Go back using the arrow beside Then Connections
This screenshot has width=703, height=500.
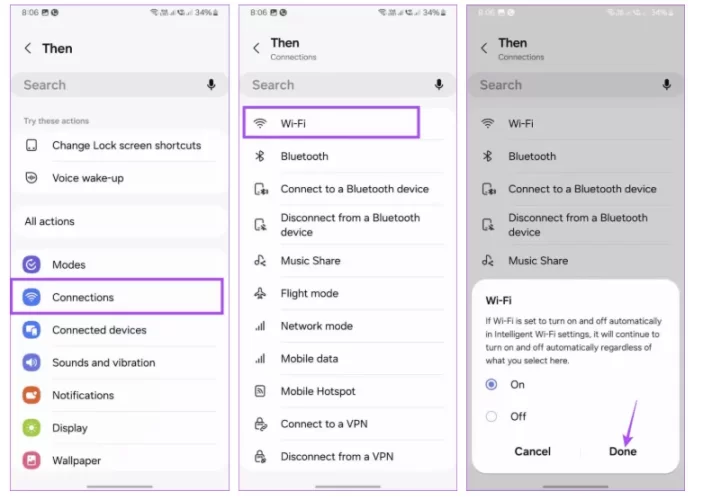(x=257, y=48)
